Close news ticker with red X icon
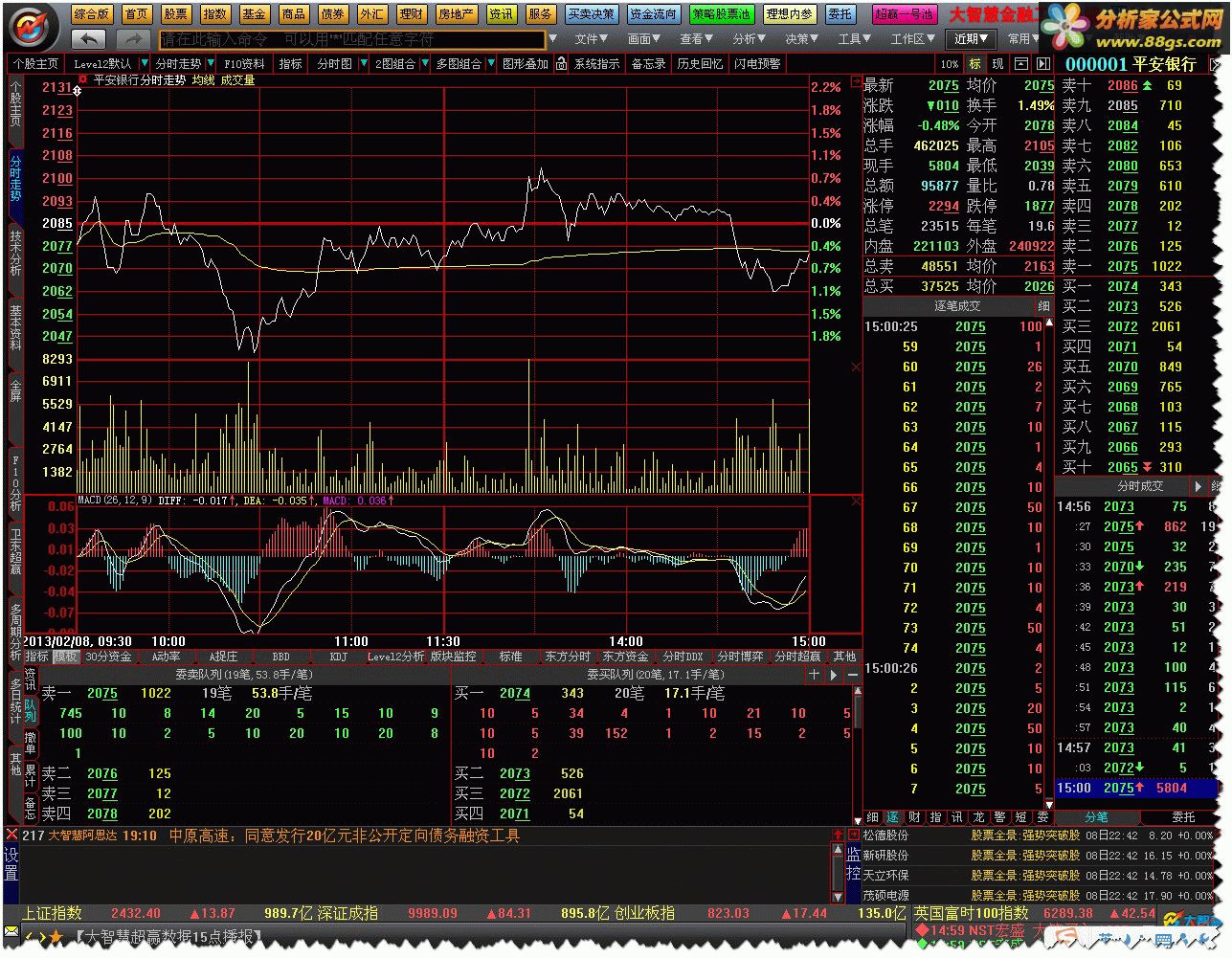 [x=11, y=835]
